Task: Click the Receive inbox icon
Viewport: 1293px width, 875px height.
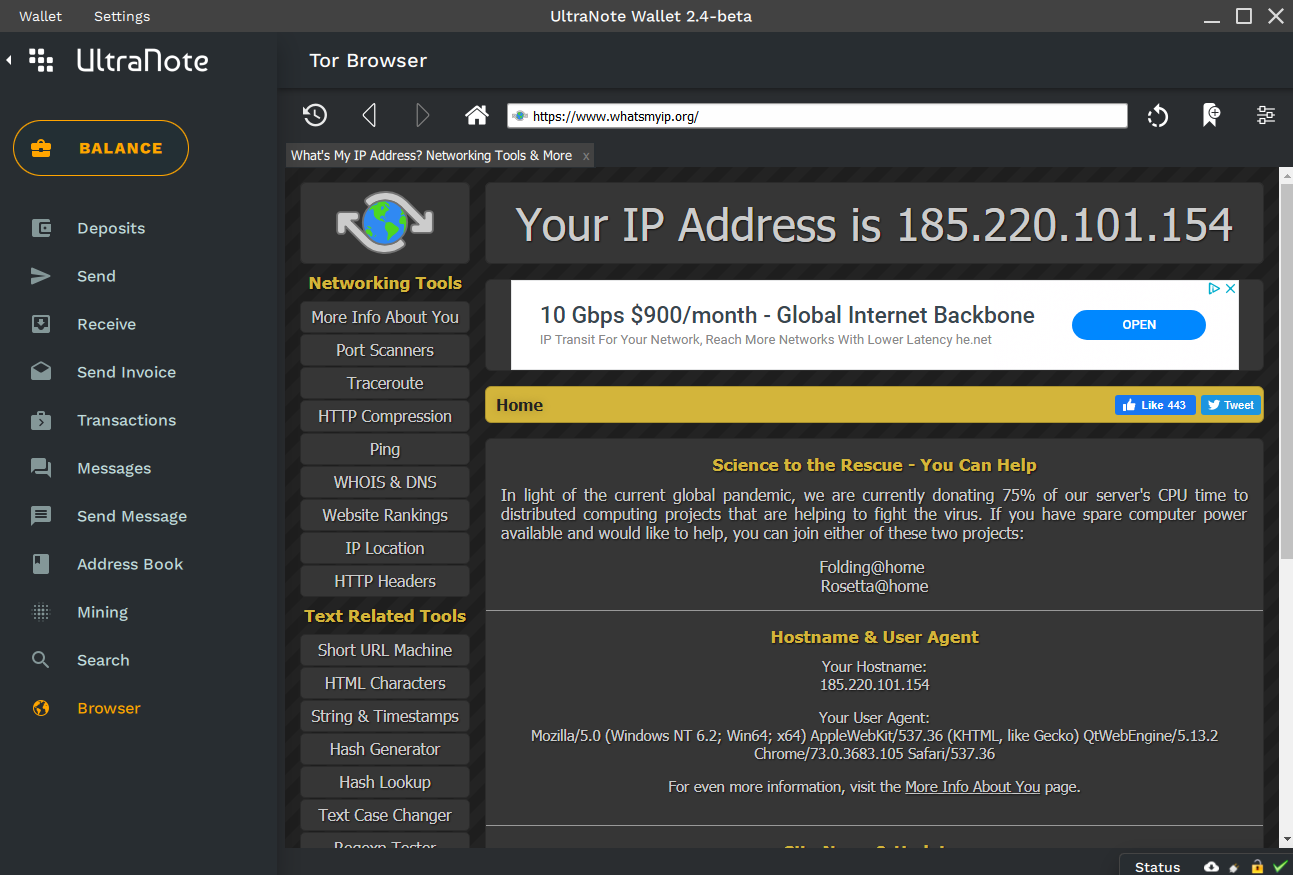Action: click(x=41, y=324)
